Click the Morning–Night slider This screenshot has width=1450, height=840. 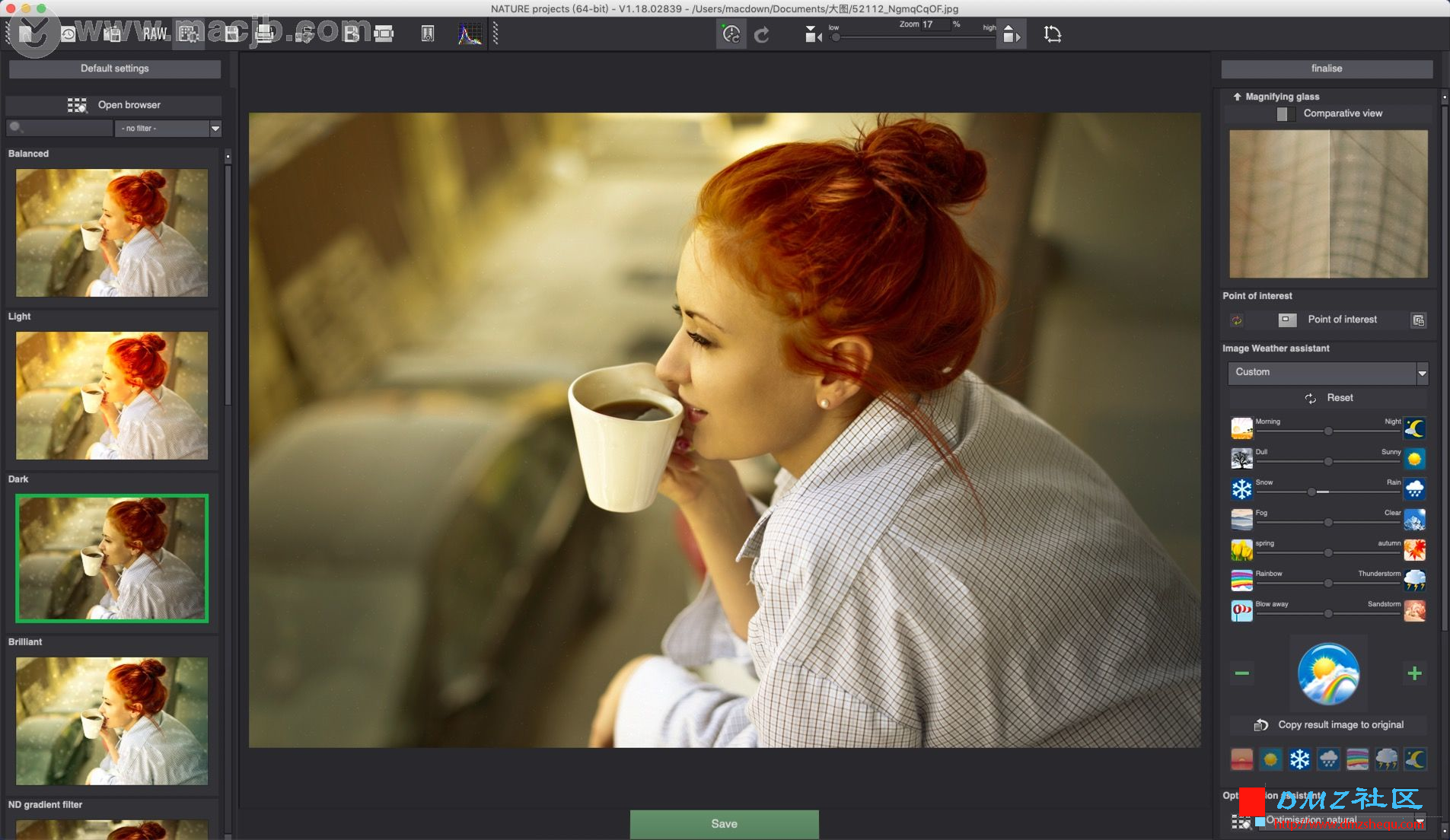coord(1328,431)
